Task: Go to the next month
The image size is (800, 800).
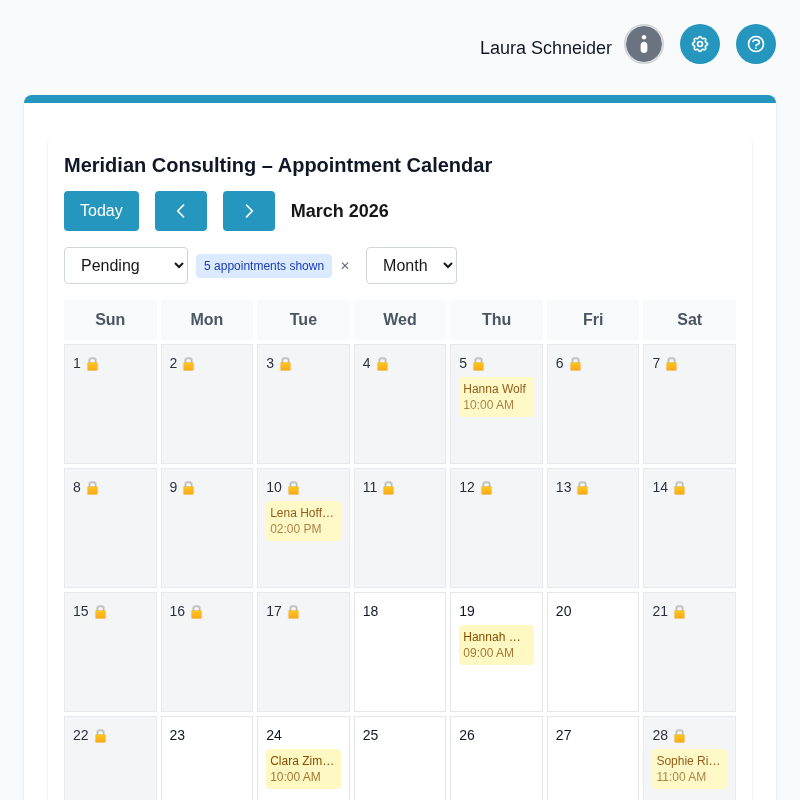Action: pos(249,211)
